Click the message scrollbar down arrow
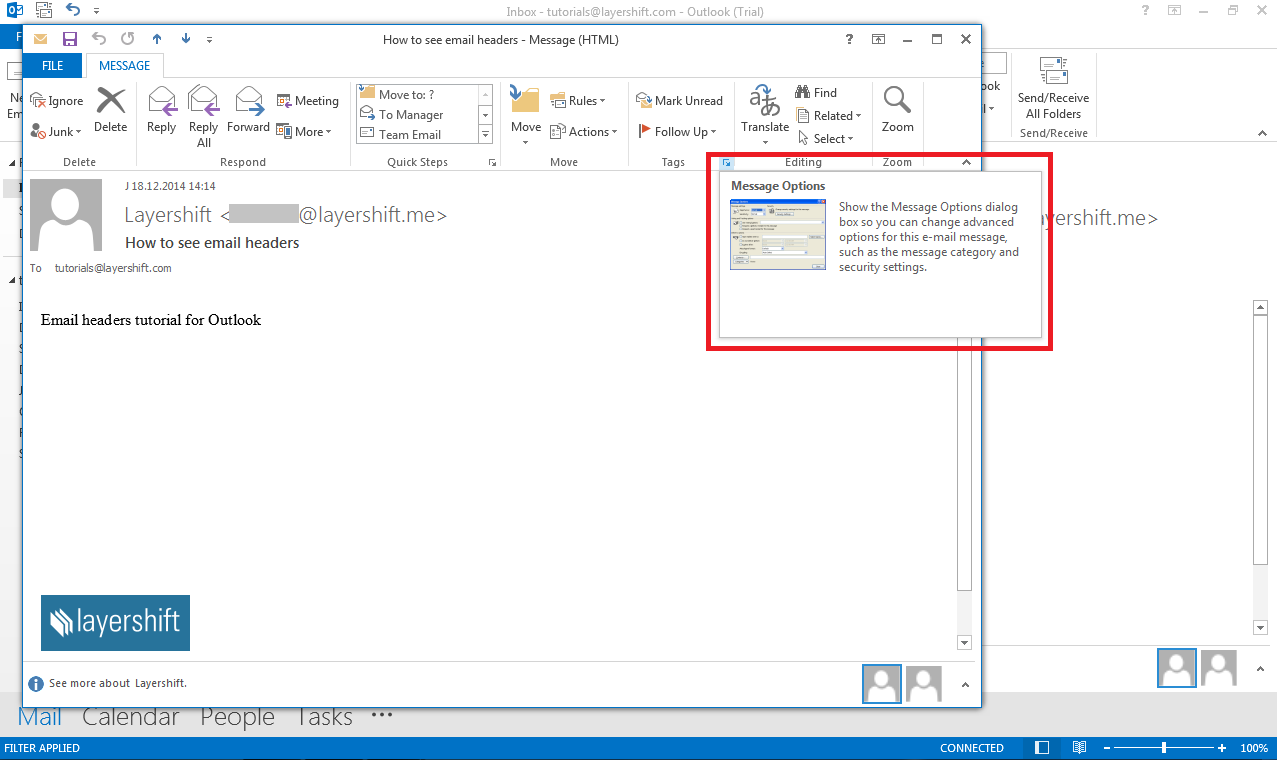 click(x=964, y=643)
